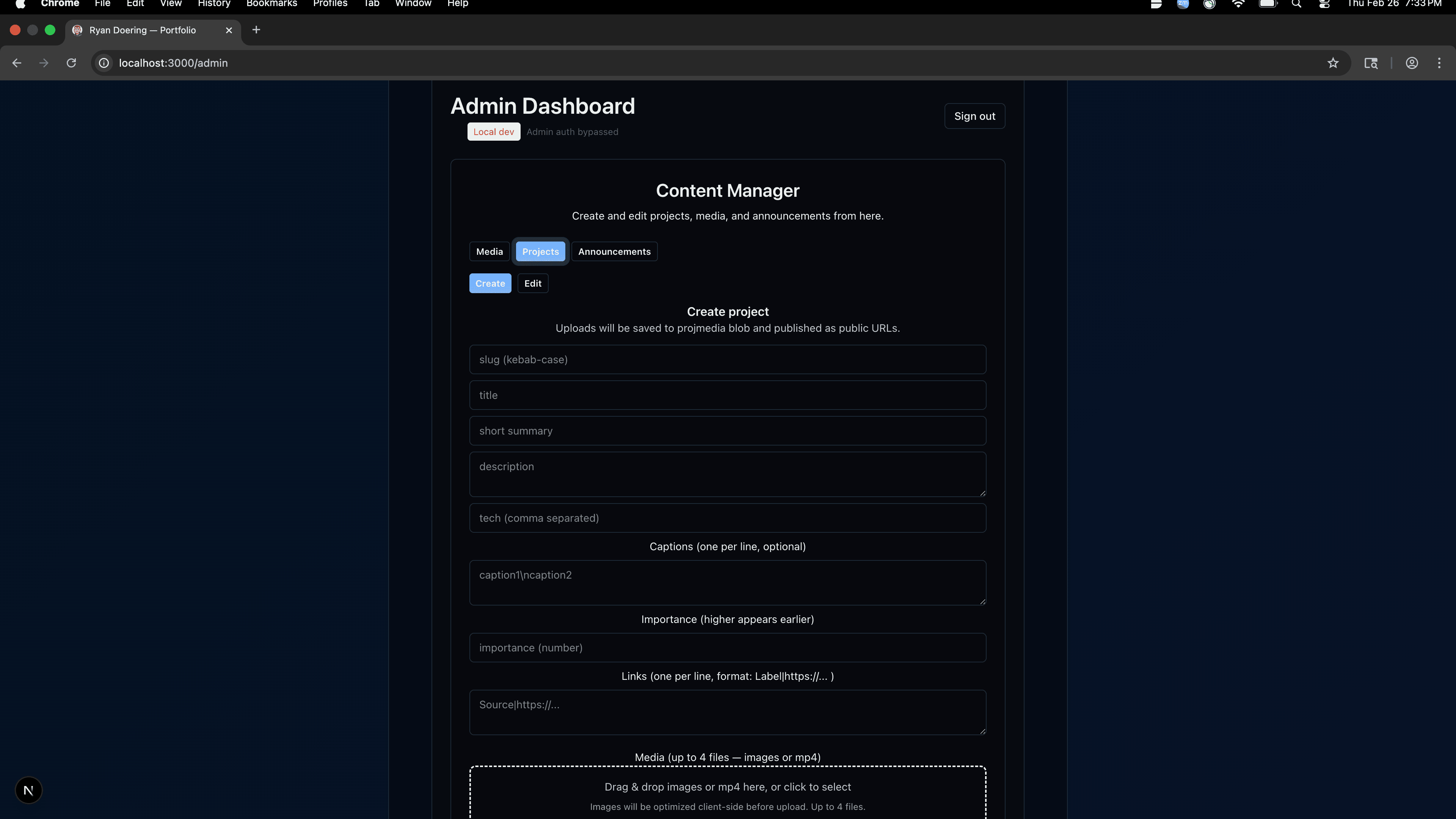Check Wi-Fi status from the menu bar
The image size is (1456, 819).
pyautogui.click(x=1238, y=5)
